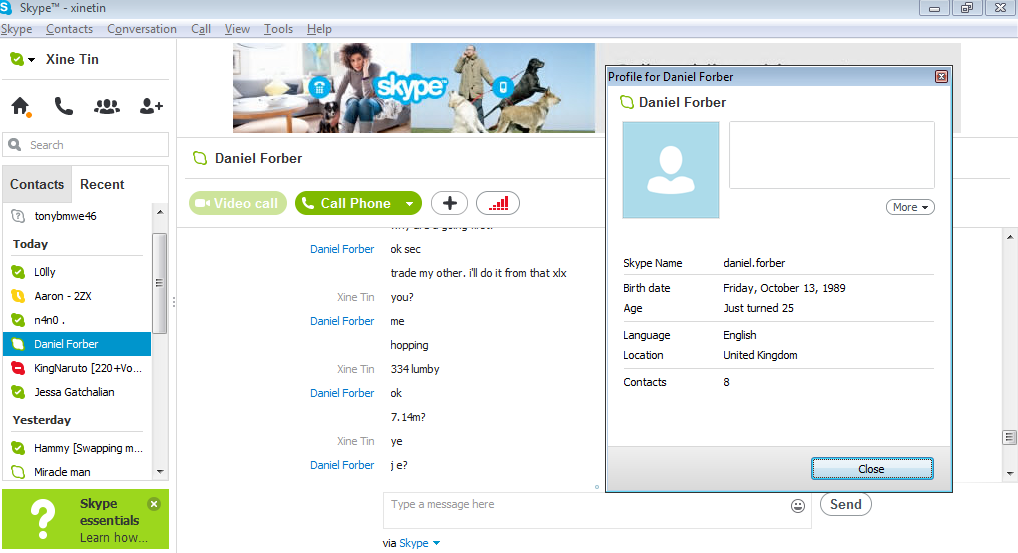Click the busy status icon for KingNaruto

(18, 368)
